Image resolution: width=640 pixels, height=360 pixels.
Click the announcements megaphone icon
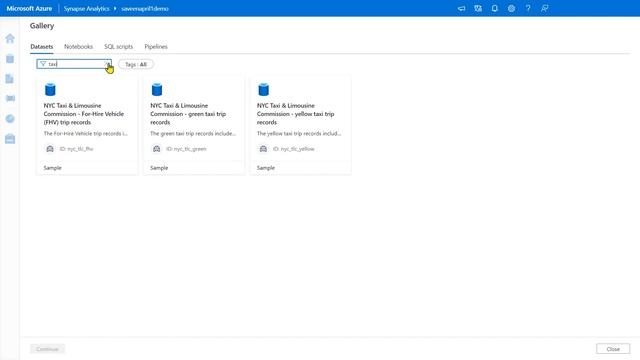[461, 8]
